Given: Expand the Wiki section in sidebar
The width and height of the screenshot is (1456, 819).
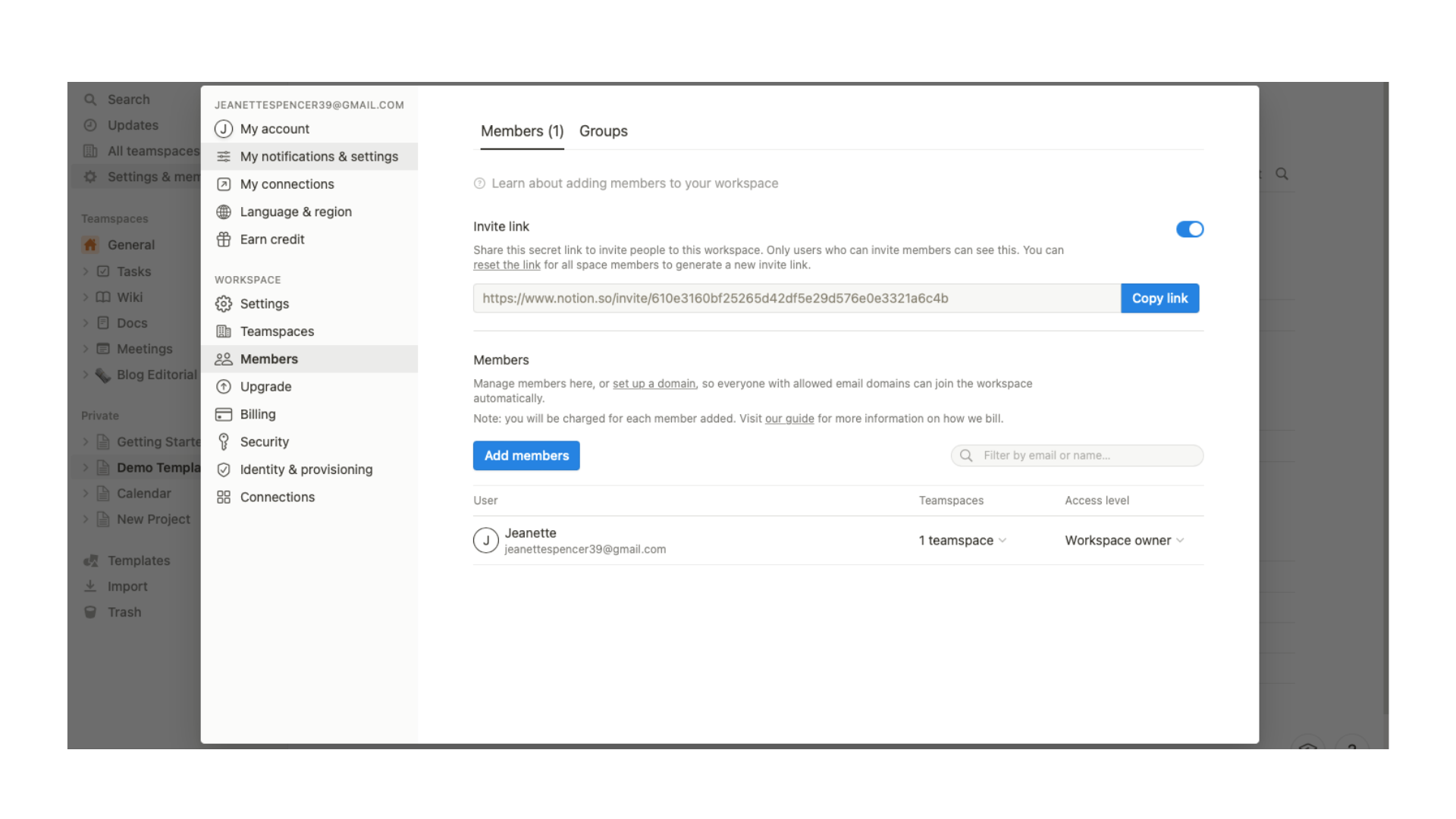Looking at the screenshot, I should click(86, 297).
